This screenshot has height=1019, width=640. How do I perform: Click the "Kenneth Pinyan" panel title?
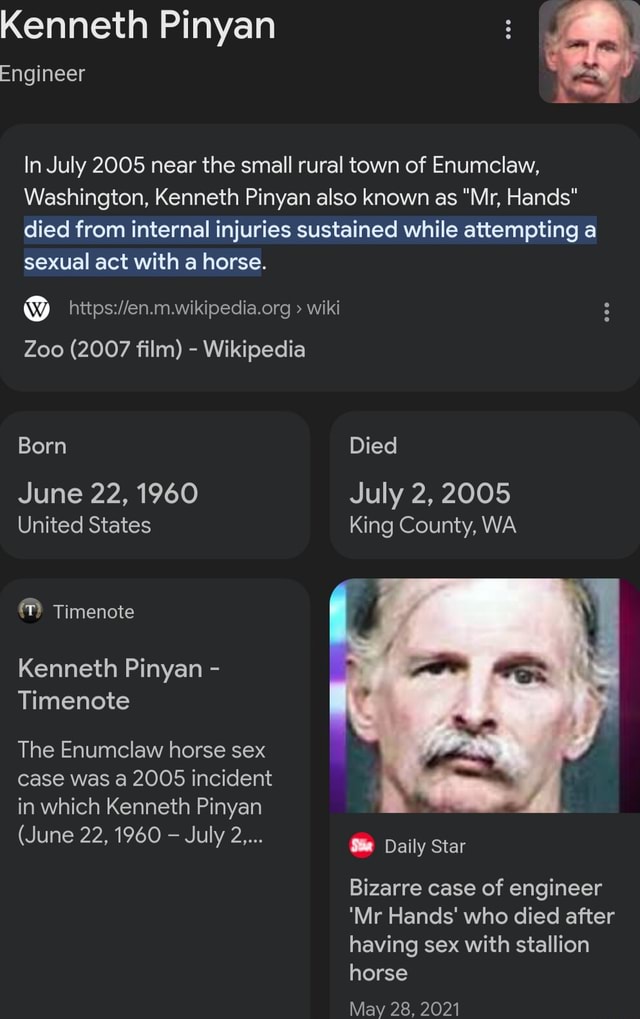coord(138,25)
